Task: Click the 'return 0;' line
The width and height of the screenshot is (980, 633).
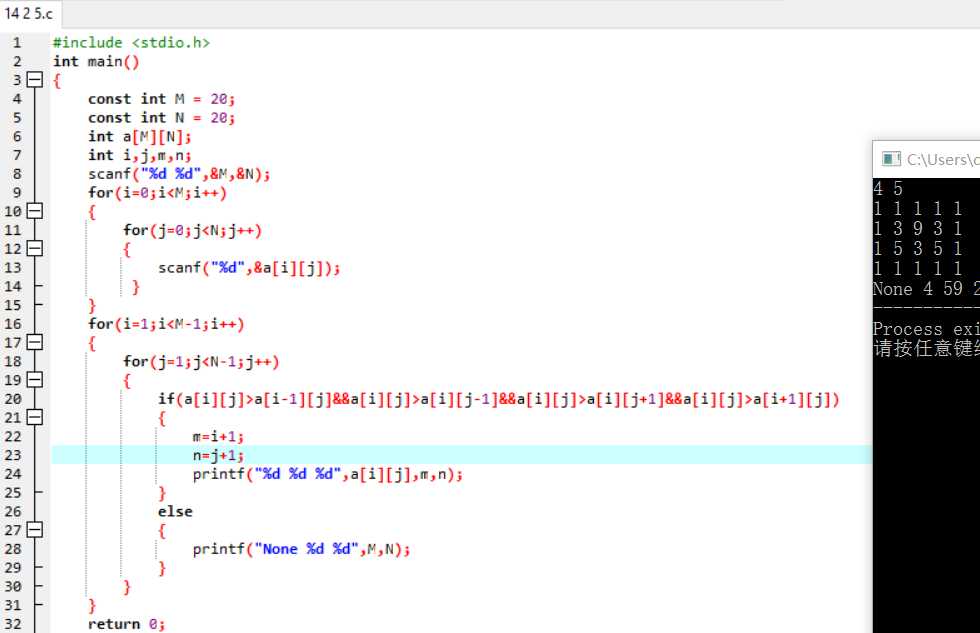Action: [x=126, y=624]
